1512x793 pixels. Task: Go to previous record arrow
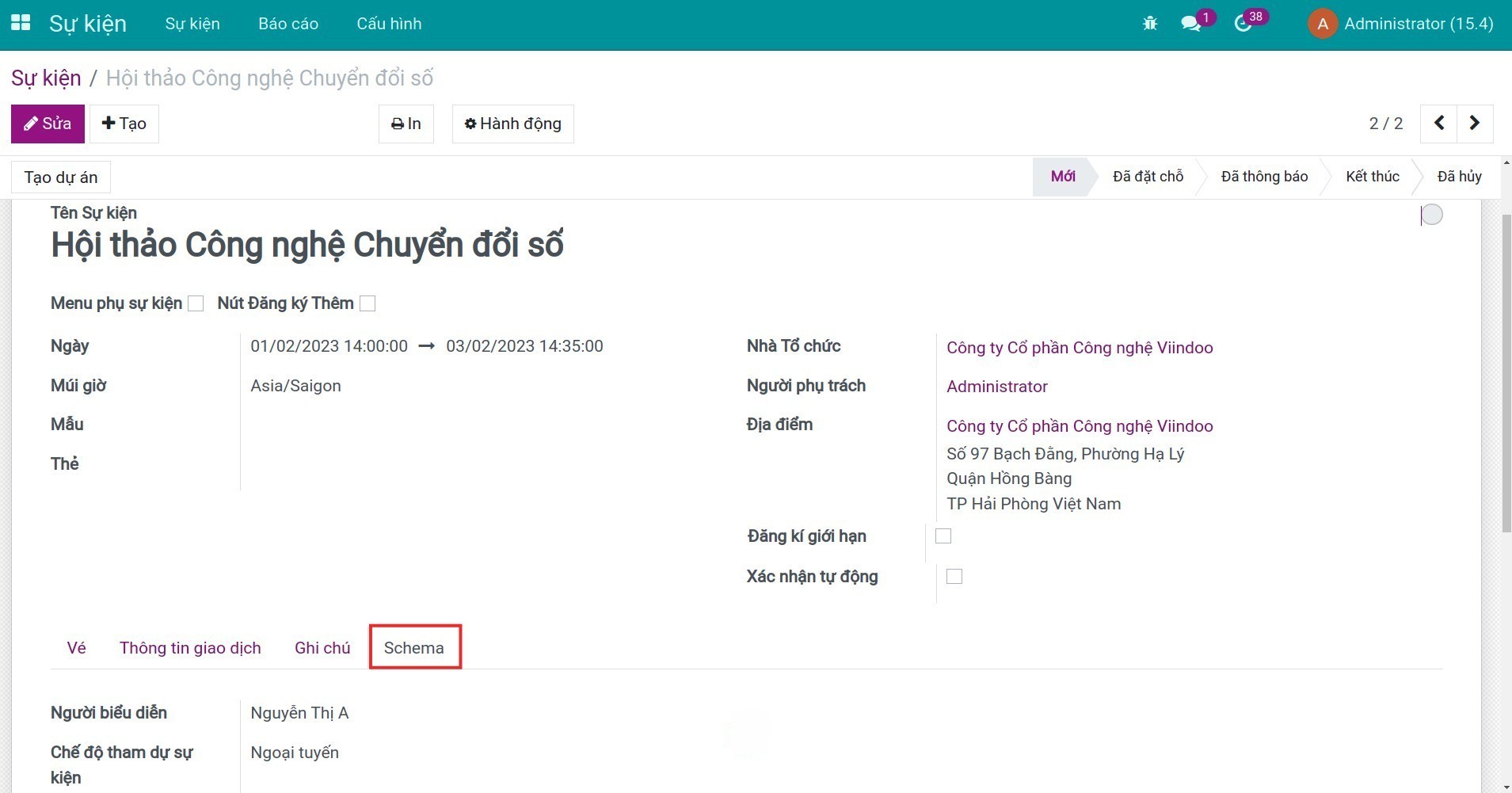pos(1439,124)
